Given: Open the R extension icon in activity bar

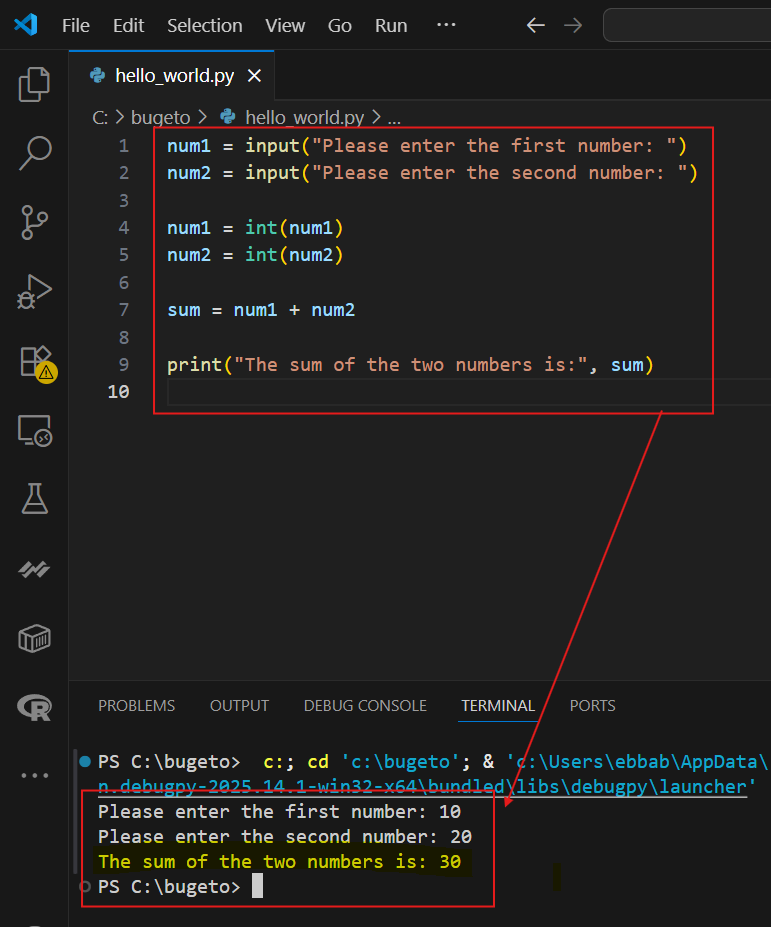Looking at the screenshot, I should (35, 708).
